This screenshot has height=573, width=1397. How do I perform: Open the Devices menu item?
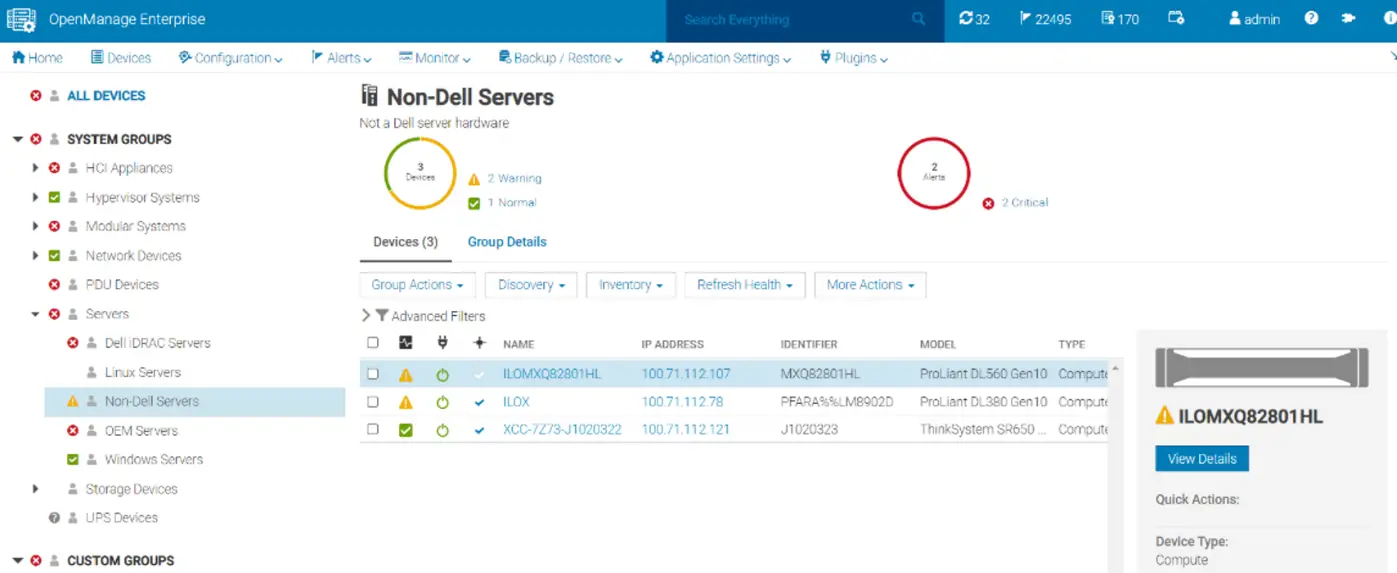(121, 58)
